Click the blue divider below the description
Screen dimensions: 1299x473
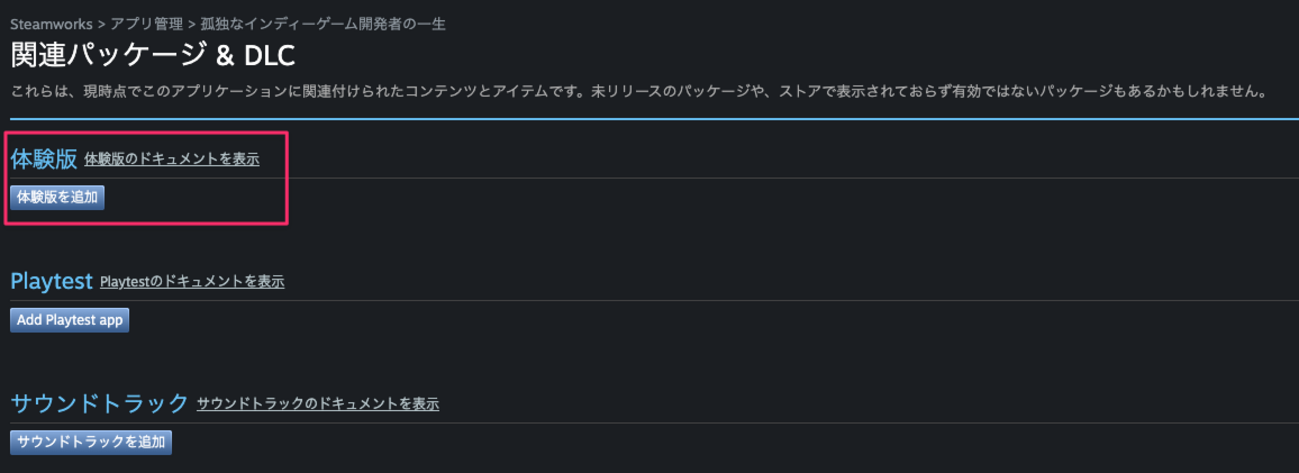[x=650, y=119]
